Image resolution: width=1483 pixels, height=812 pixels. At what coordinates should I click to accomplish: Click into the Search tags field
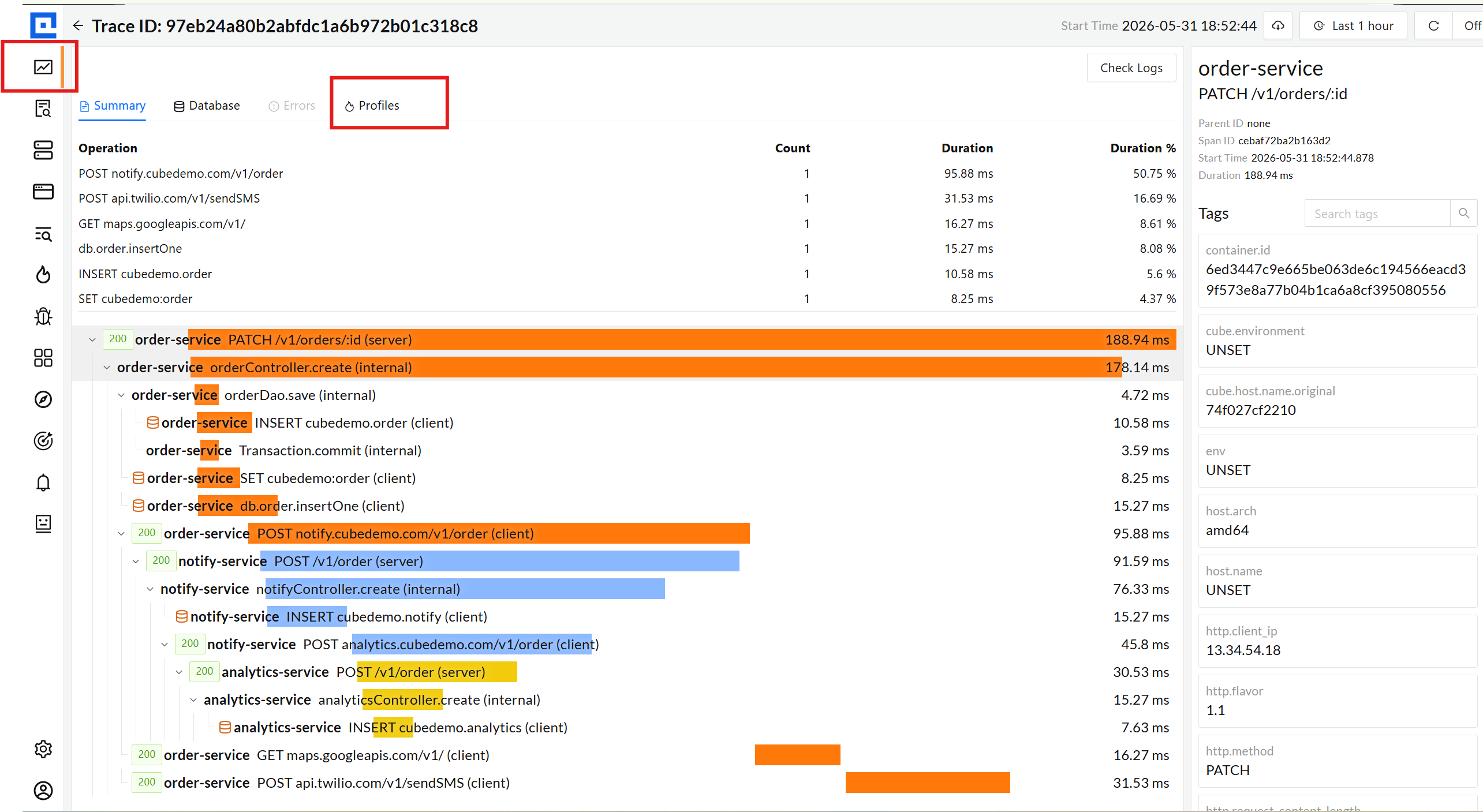click(x=1377, y=214)
